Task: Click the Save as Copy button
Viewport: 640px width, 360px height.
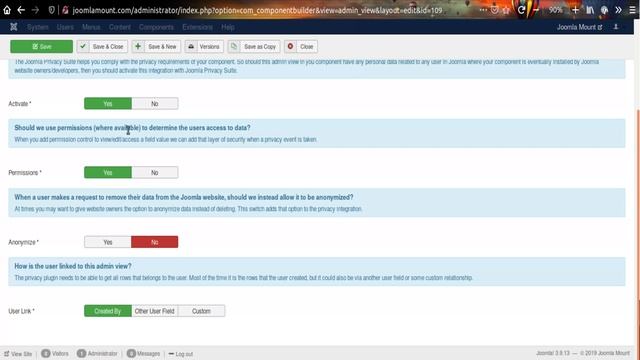Action: pos(254,47)
